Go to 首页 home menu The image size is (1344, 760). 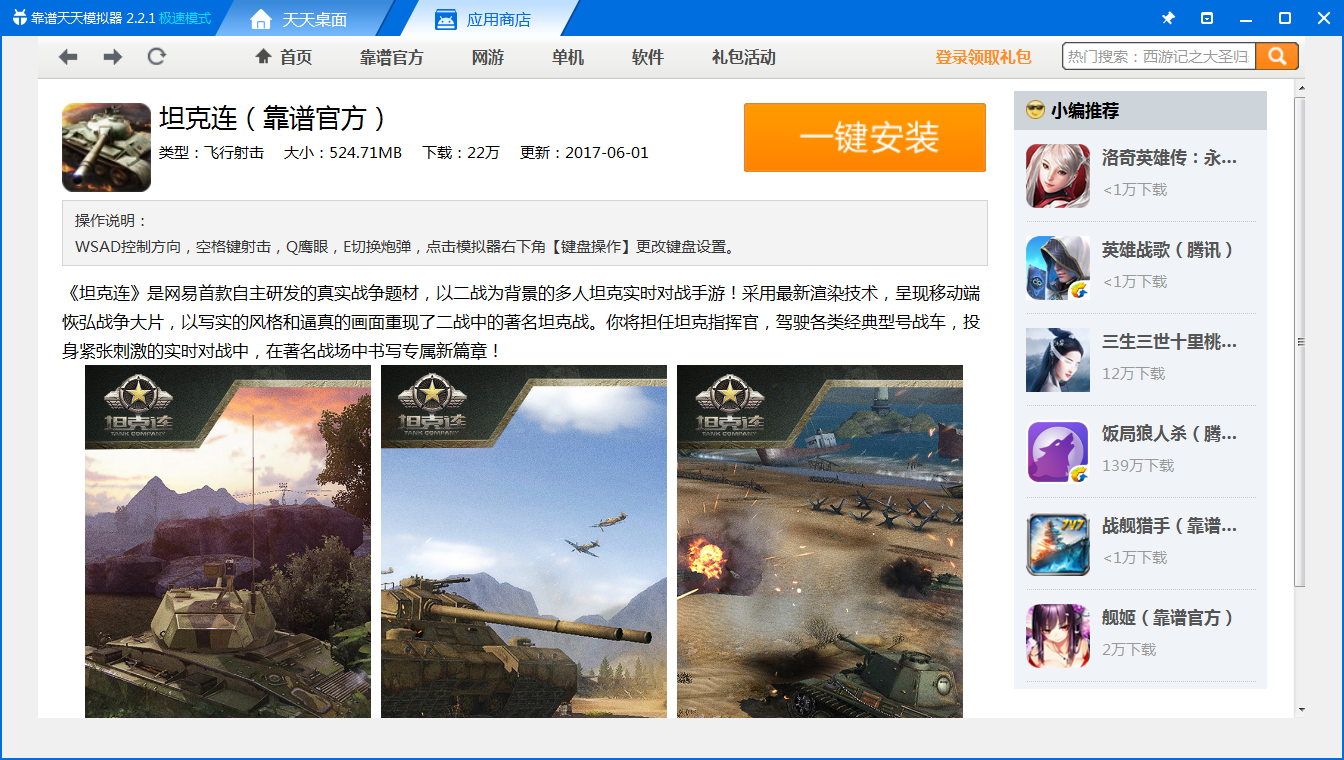click(x=284, y=57)
